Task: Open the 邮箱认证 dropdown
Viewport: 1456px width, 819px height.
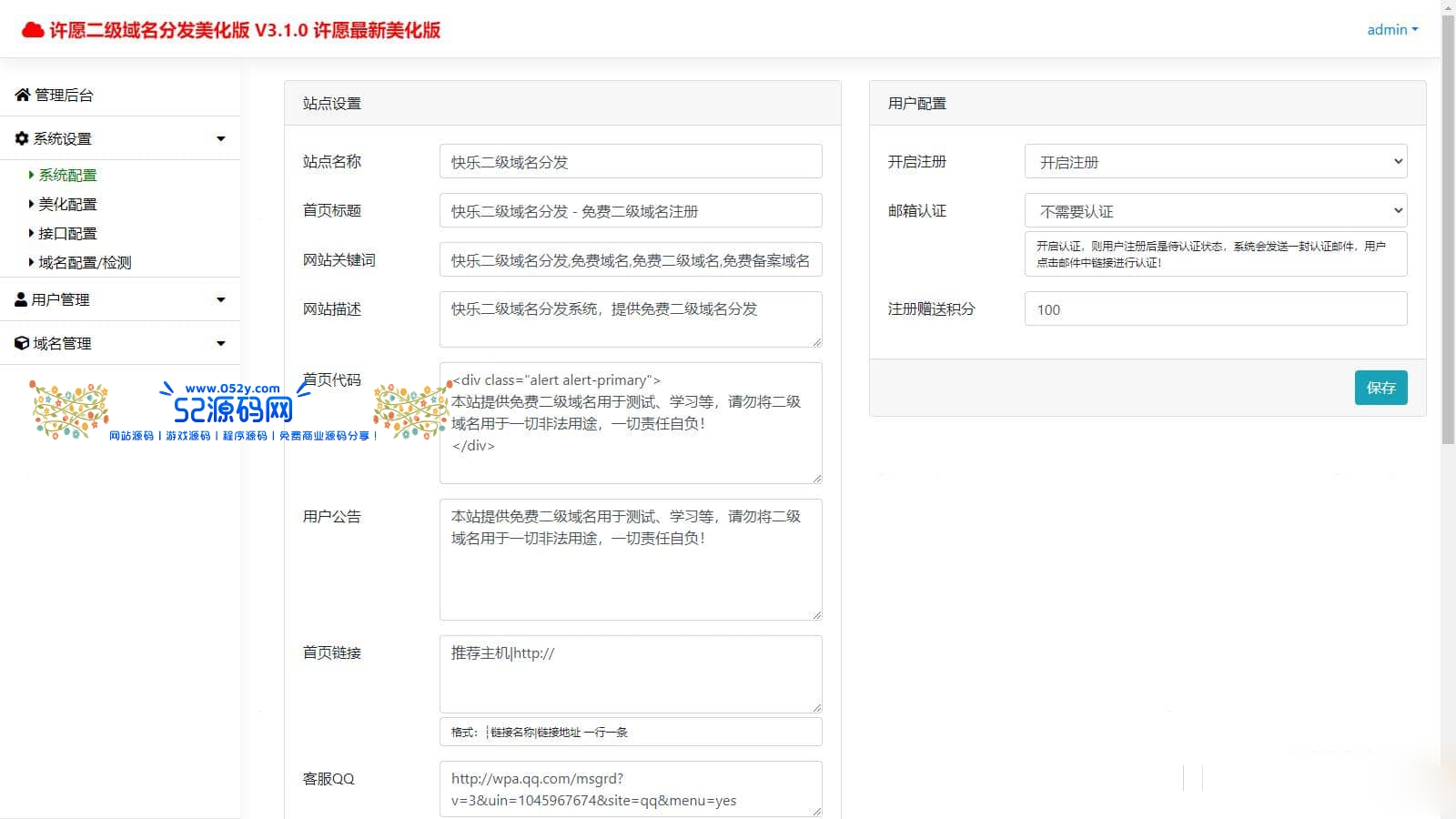Action: (1215, 210)
